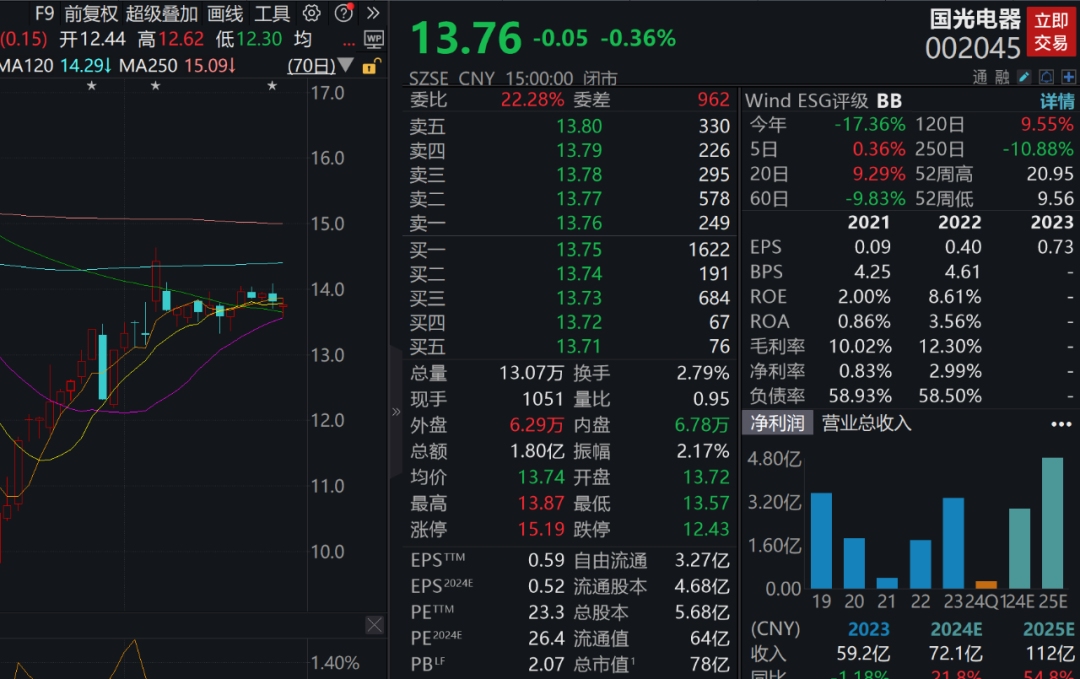The height and width of the screenshot is (679, 1080).
Task: Collapse the side panel via splitter arrows
Action: [x=397, y=411]
